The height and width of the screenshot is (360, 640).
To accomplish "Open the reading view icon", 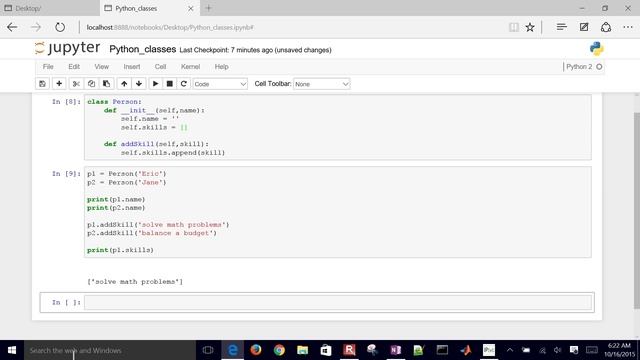I will 514,27.
